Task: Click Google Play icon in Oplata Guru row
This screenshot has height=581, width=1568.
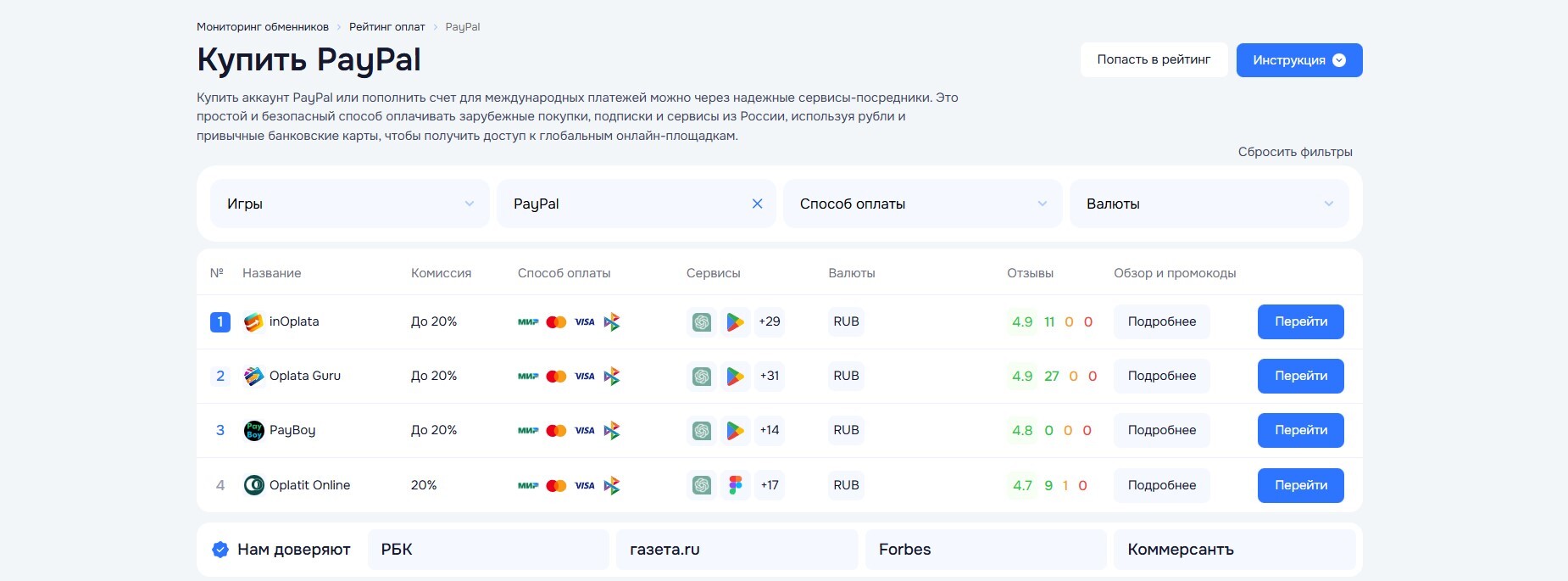Action: point(735,376)
